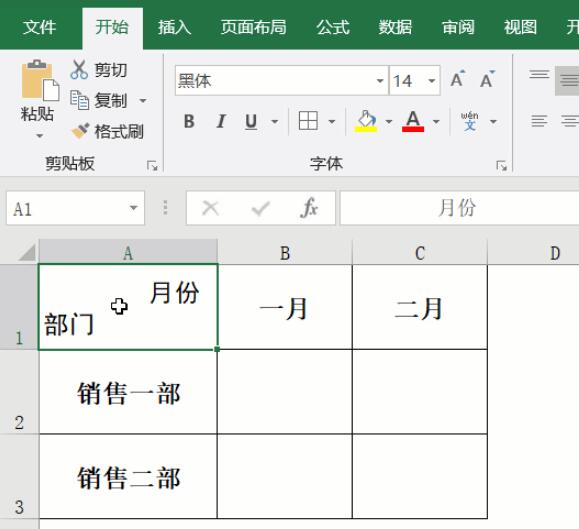Image resolution: width=579 pixels, height=529 pixels.
Task: Open the 页面布局 tab
Action: click(x=254, y=27)
